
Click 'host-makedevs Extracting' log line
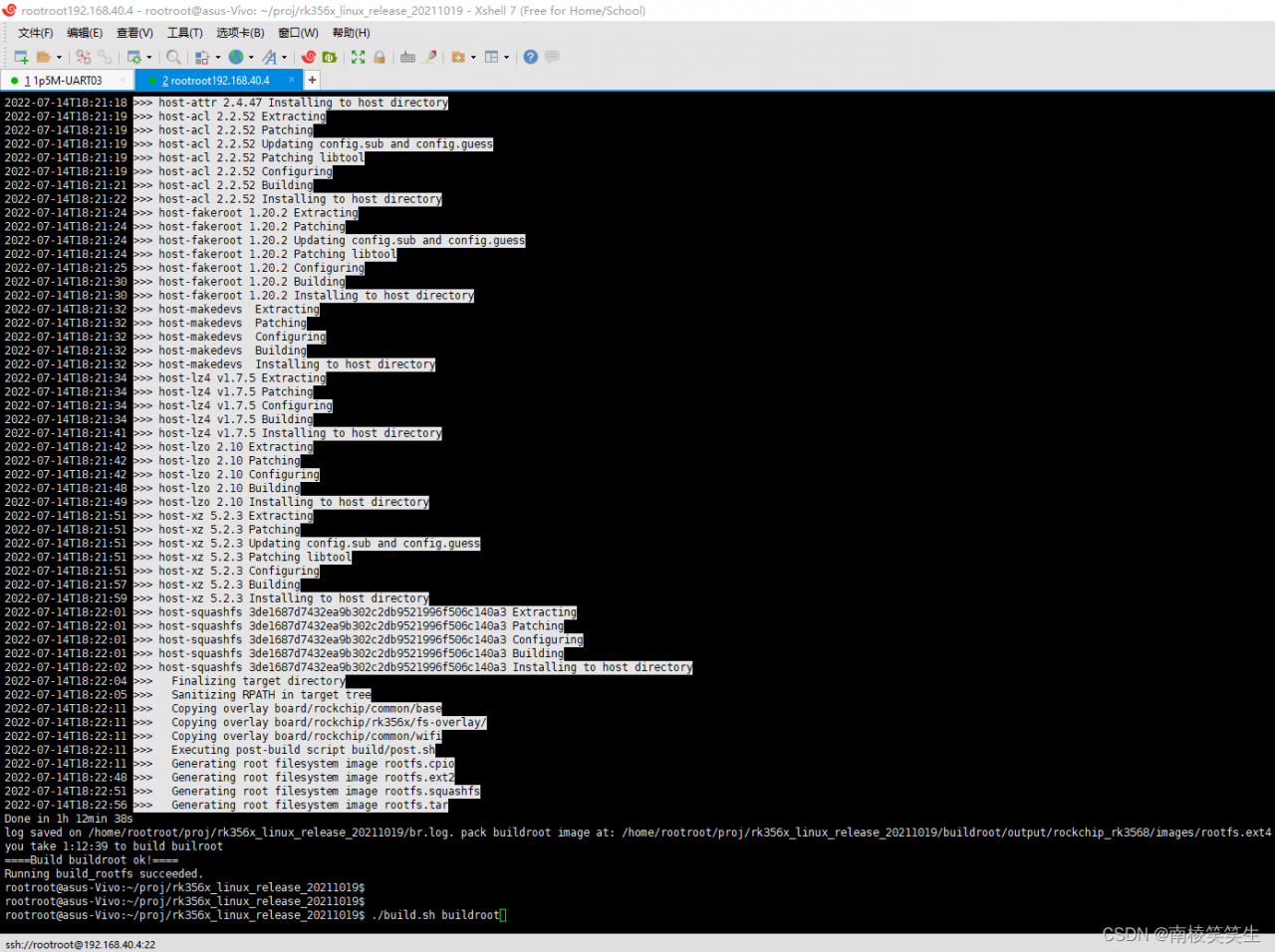click(x=239, y=310)
